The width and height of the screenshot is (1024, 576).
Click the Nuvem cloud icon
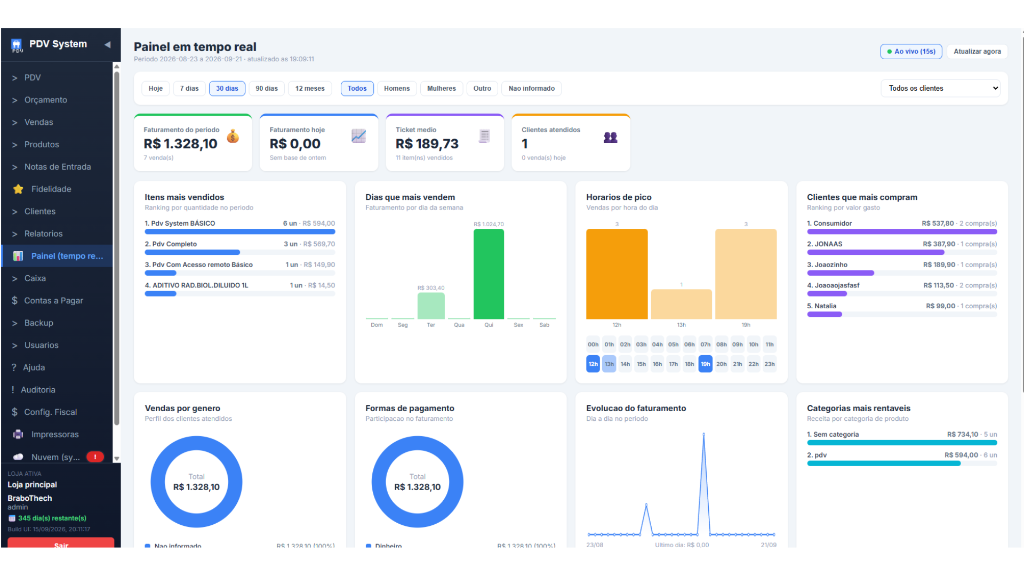(x=18, y=457)
